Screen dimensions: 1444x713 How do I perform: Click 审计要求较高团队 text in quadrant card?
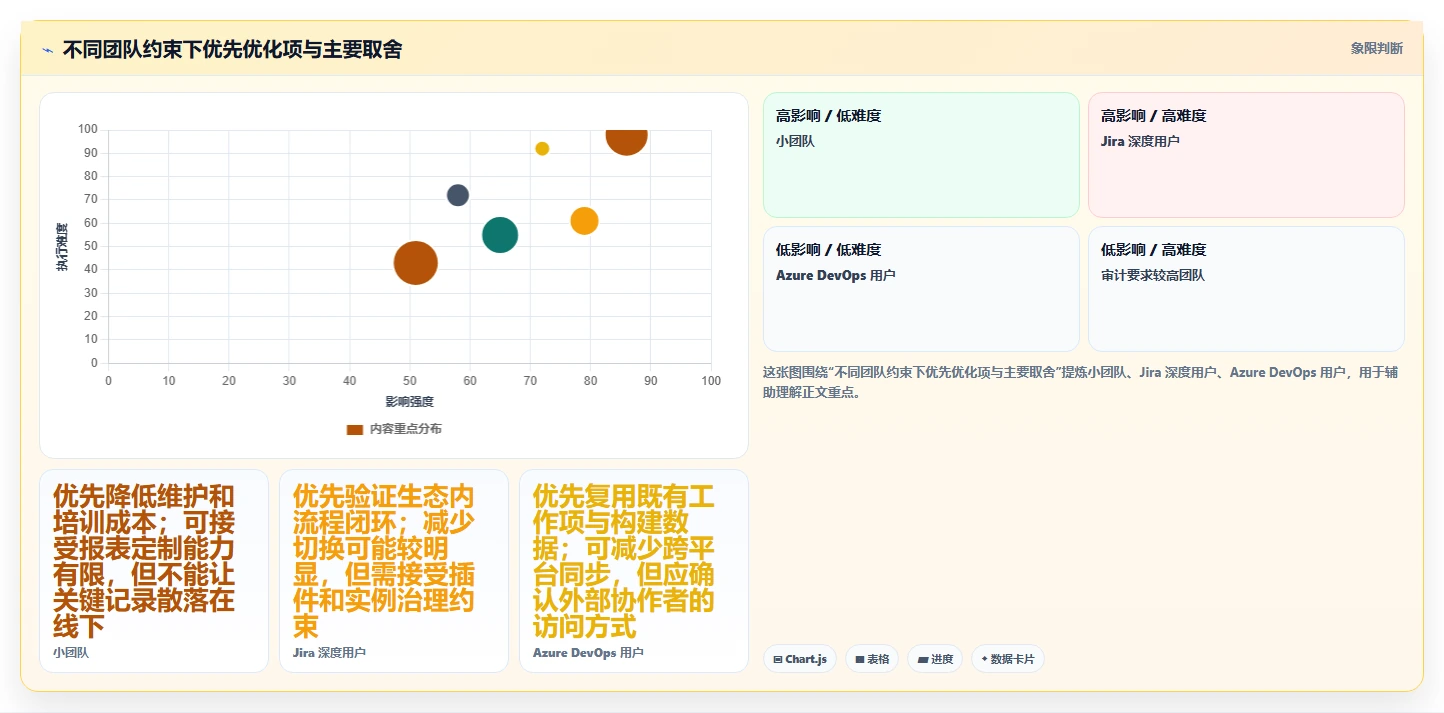click(x=1153, y=275)
